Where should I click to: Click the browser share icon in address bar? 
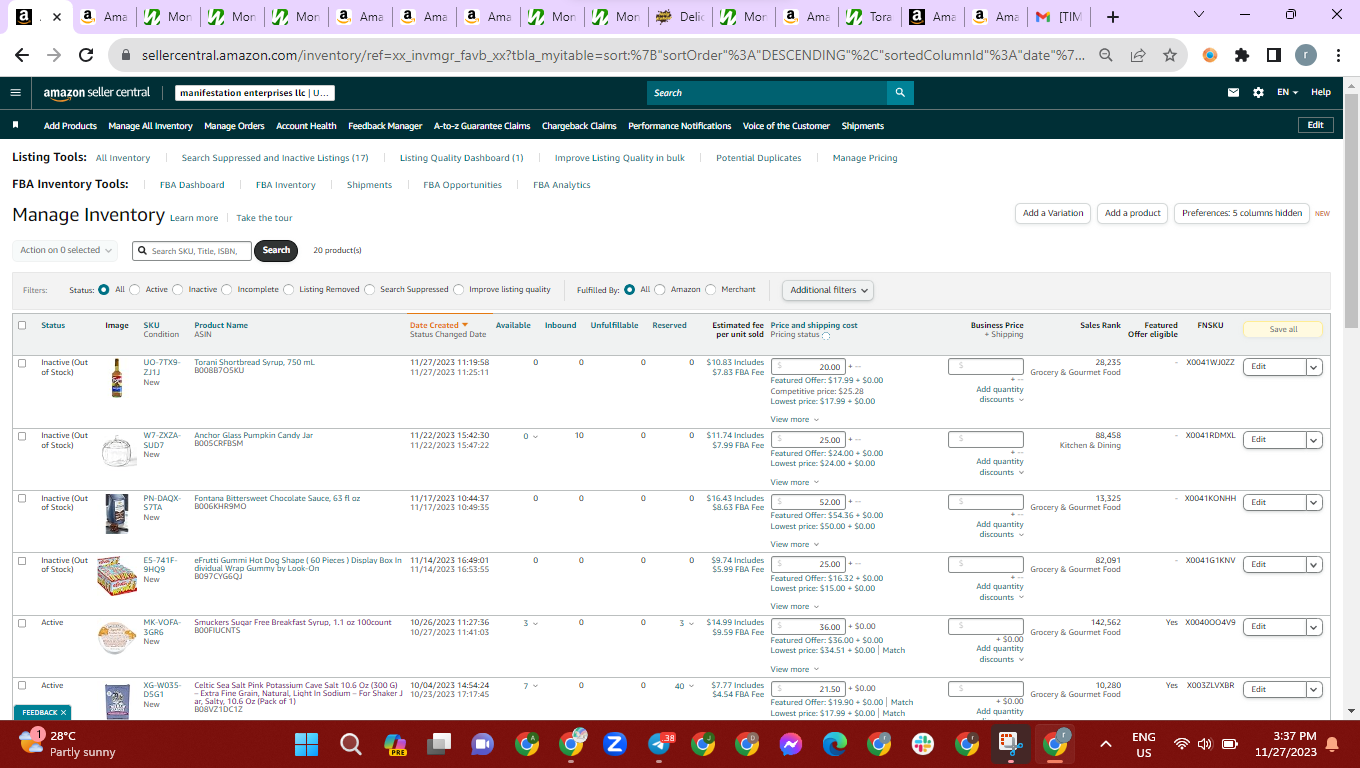click(x=1138, y=56)
